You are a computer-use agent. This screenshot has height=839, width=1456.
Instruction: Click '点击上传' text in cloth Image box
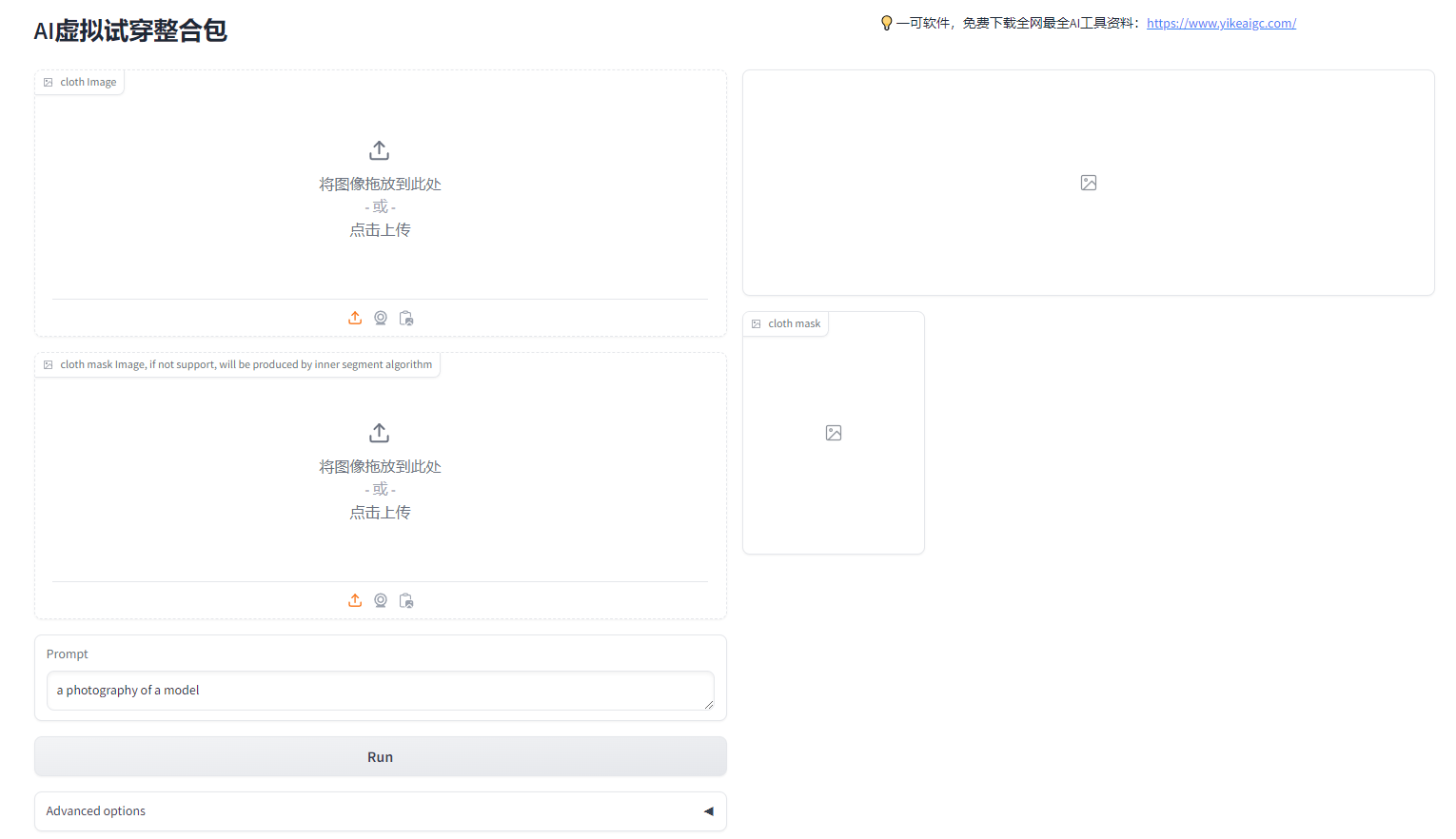coord(380,230)
